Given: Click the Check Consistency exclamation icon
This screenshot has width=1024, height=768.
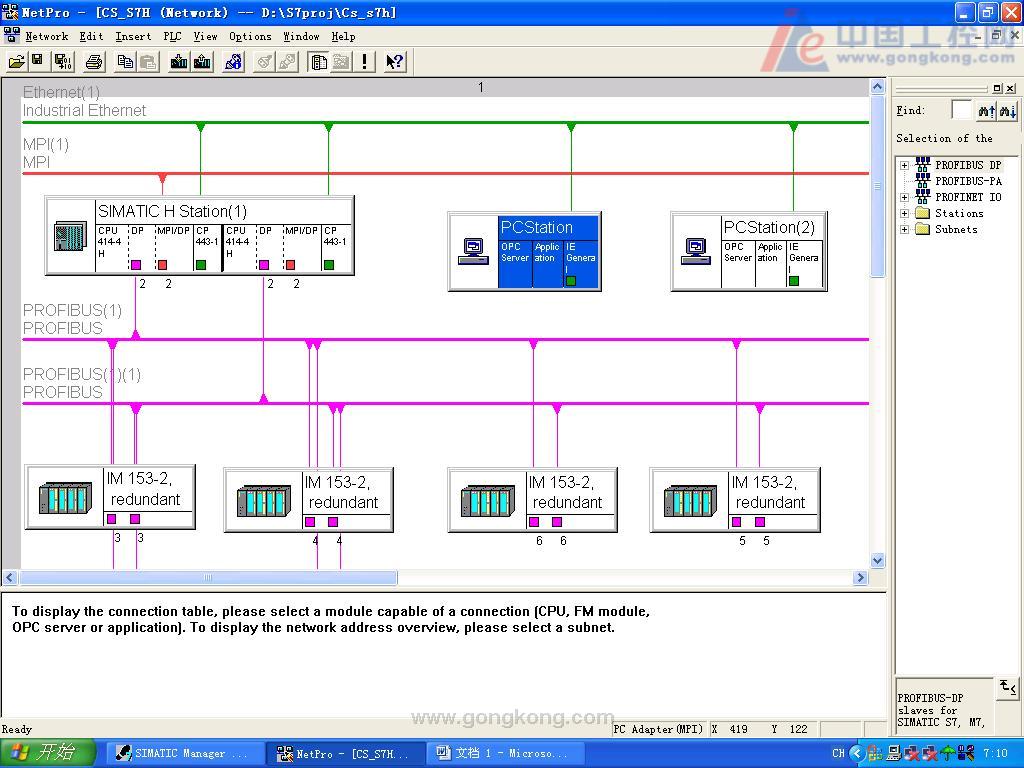Looking at the screenshot, I should pyautogui.click(x=364, y=61).
